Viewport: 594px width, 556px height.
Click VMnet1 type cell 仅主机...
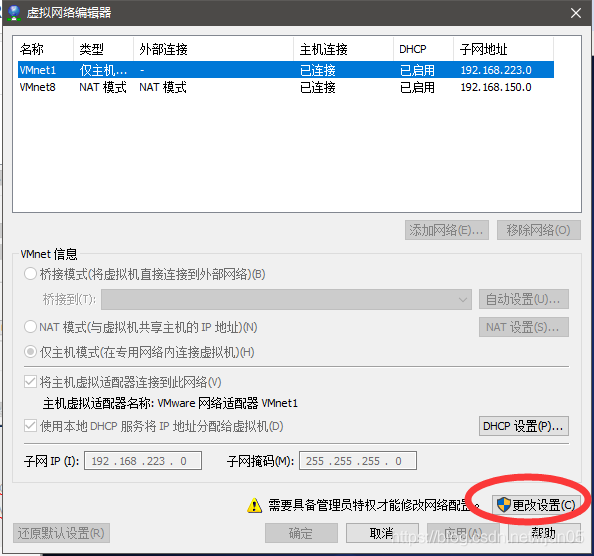(103, 70)
